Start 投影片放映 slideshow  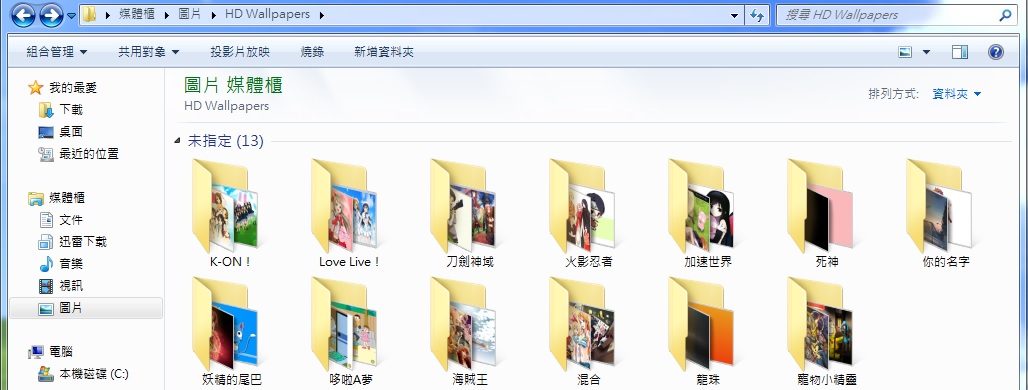240,52
